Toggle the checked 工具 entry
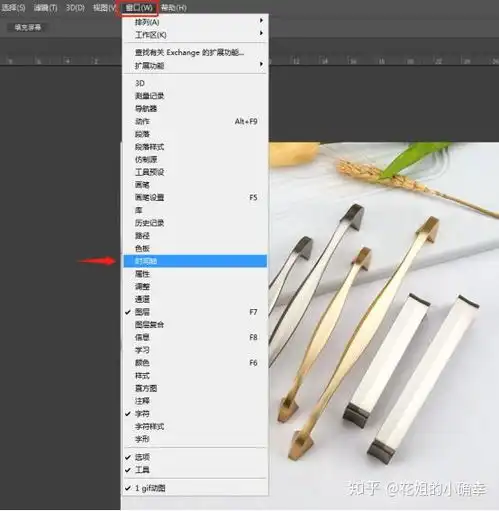This screenshot has width=499, height=511. click(x=195, y=470)
